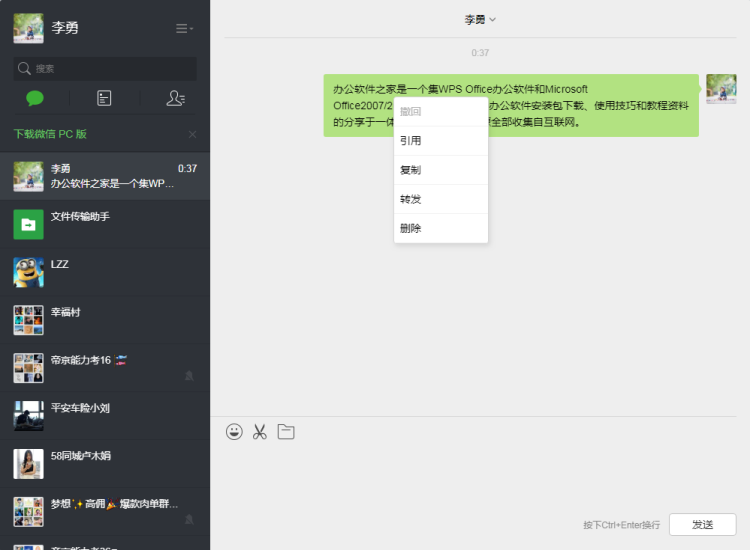This screenshot has height=550, width=750.
Task: Open the 58同城卢木娟 conversation
Action: pyautogui.click(x=105, y=463)
